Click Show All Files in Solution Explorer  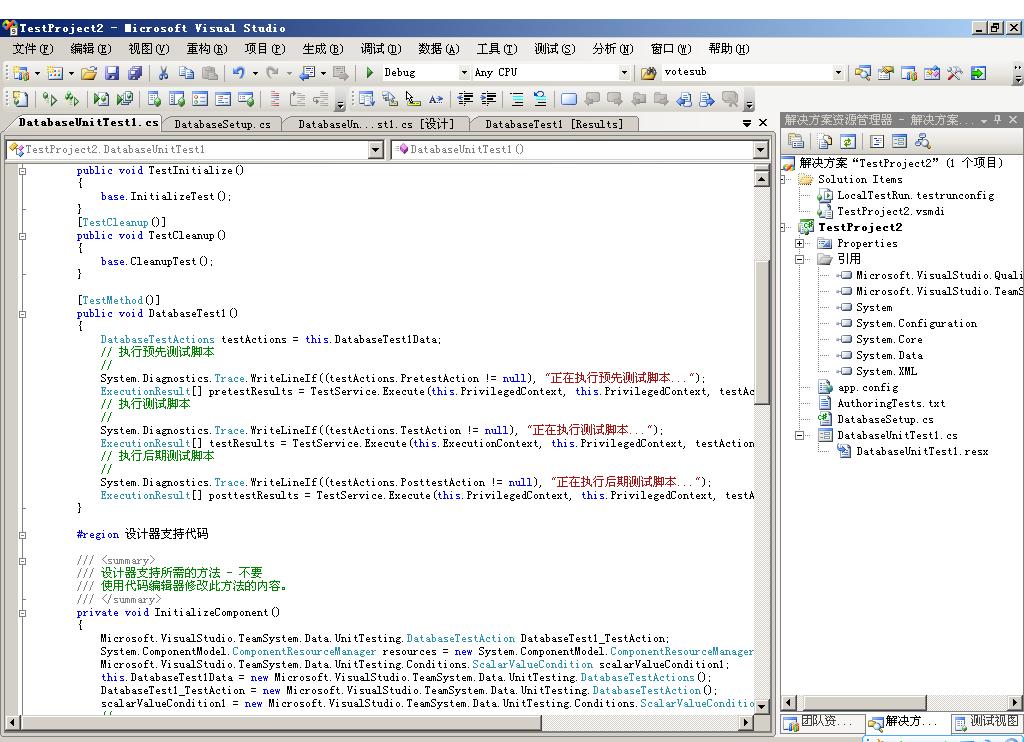coord(825,141)
